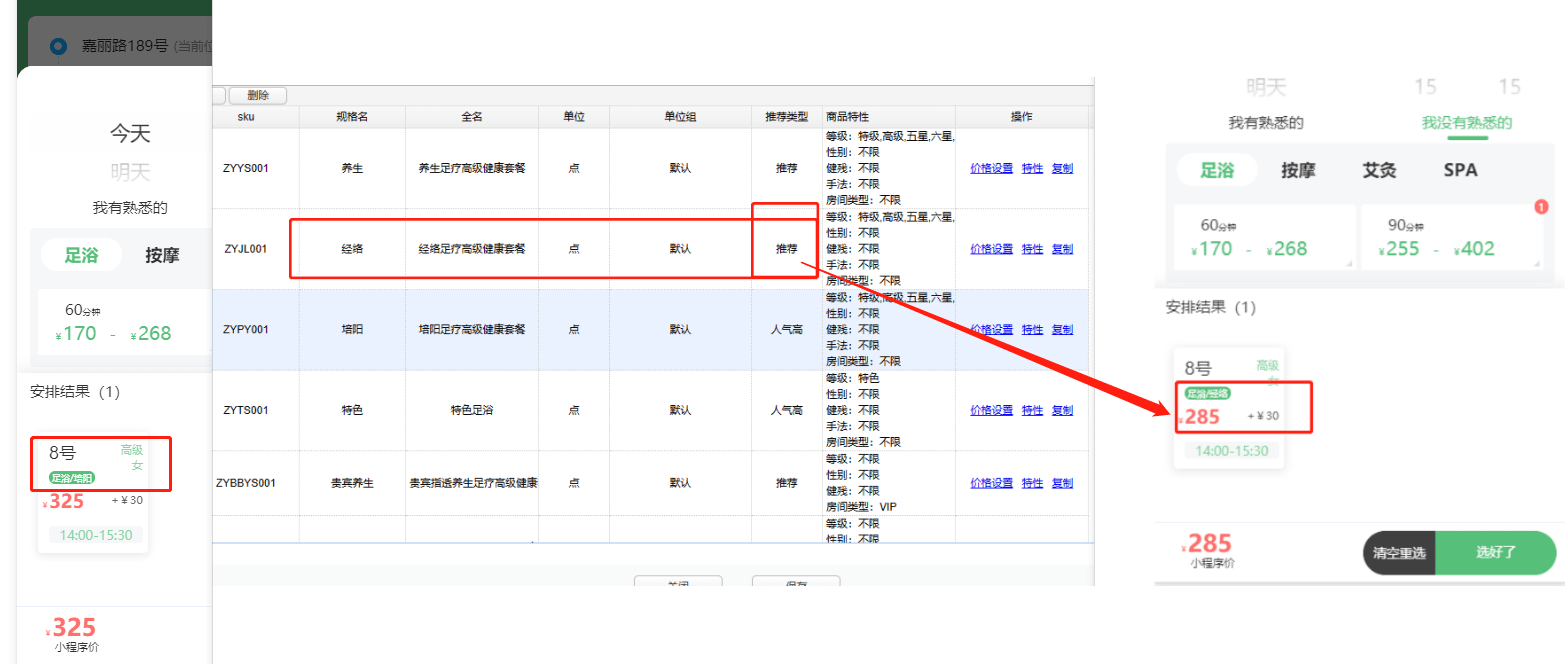Open 价格设置 for row ZYBBYS001
The height and width of the screenshot is (664, 1567).
[x=991, y=483]
